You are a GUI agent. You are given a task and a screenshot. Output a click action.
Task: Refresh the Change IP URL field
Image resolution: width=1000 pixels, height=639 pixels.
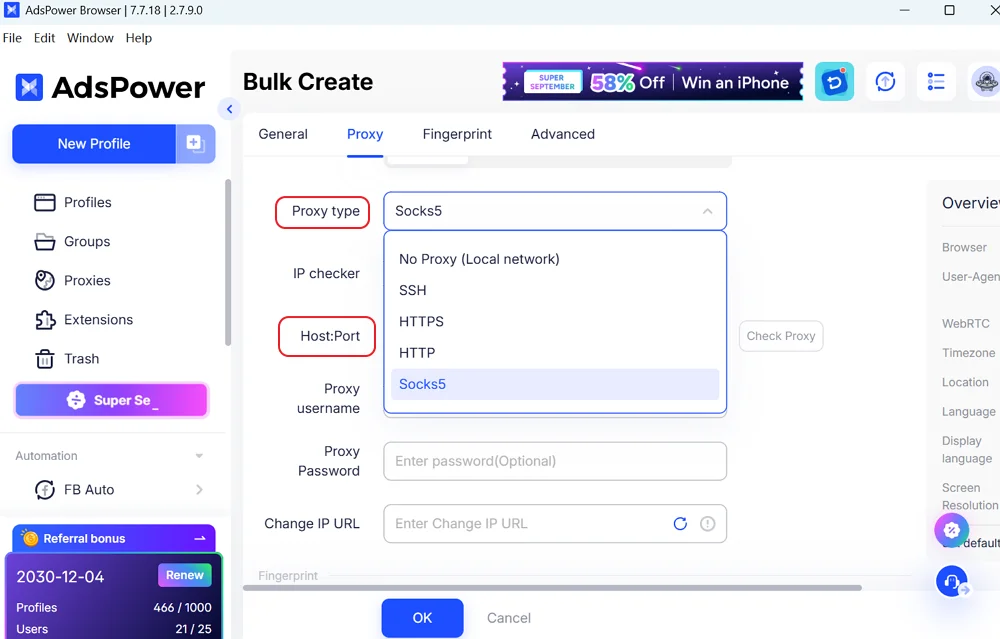pos(680,524)
